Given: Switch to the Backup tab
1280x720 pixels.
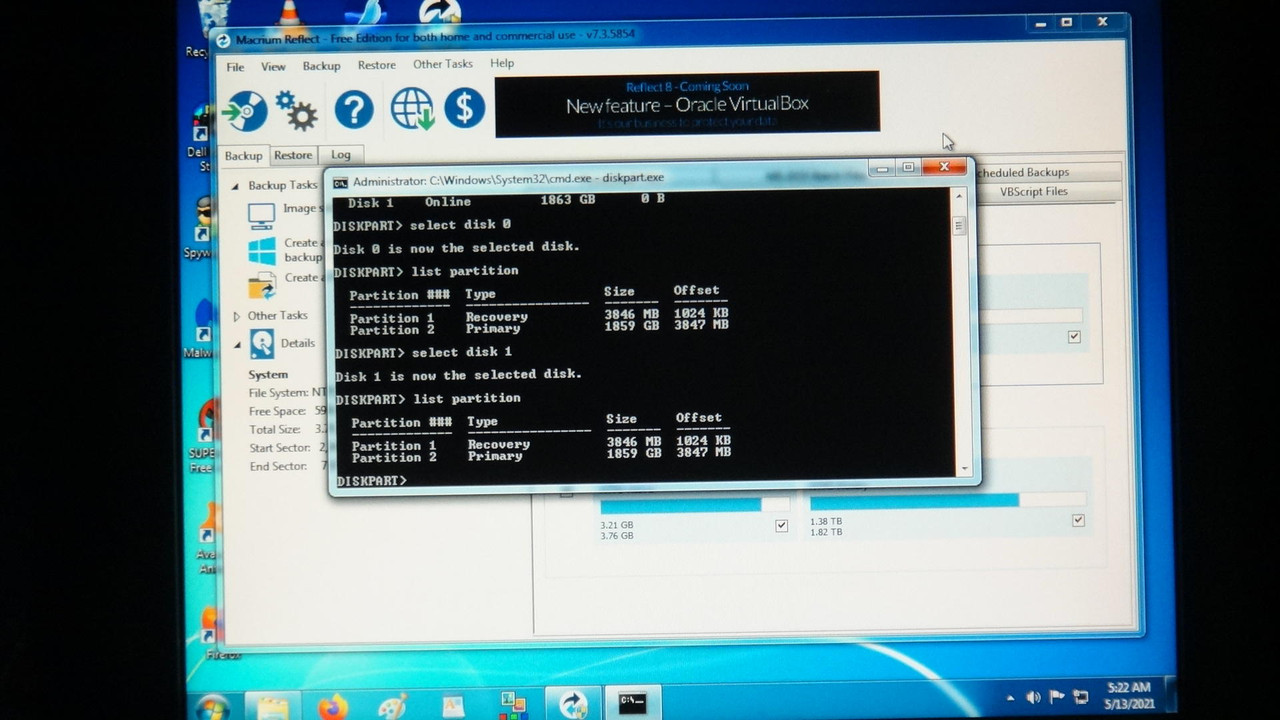Looking at the screenshot, I should [243, 156].
